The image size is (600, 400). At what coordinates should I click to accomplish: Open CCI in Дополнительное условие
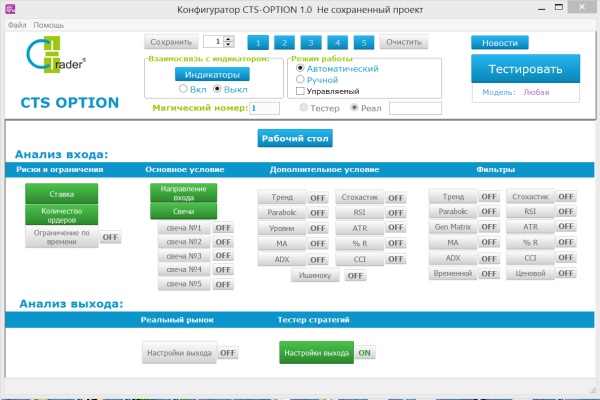(360, 259)
